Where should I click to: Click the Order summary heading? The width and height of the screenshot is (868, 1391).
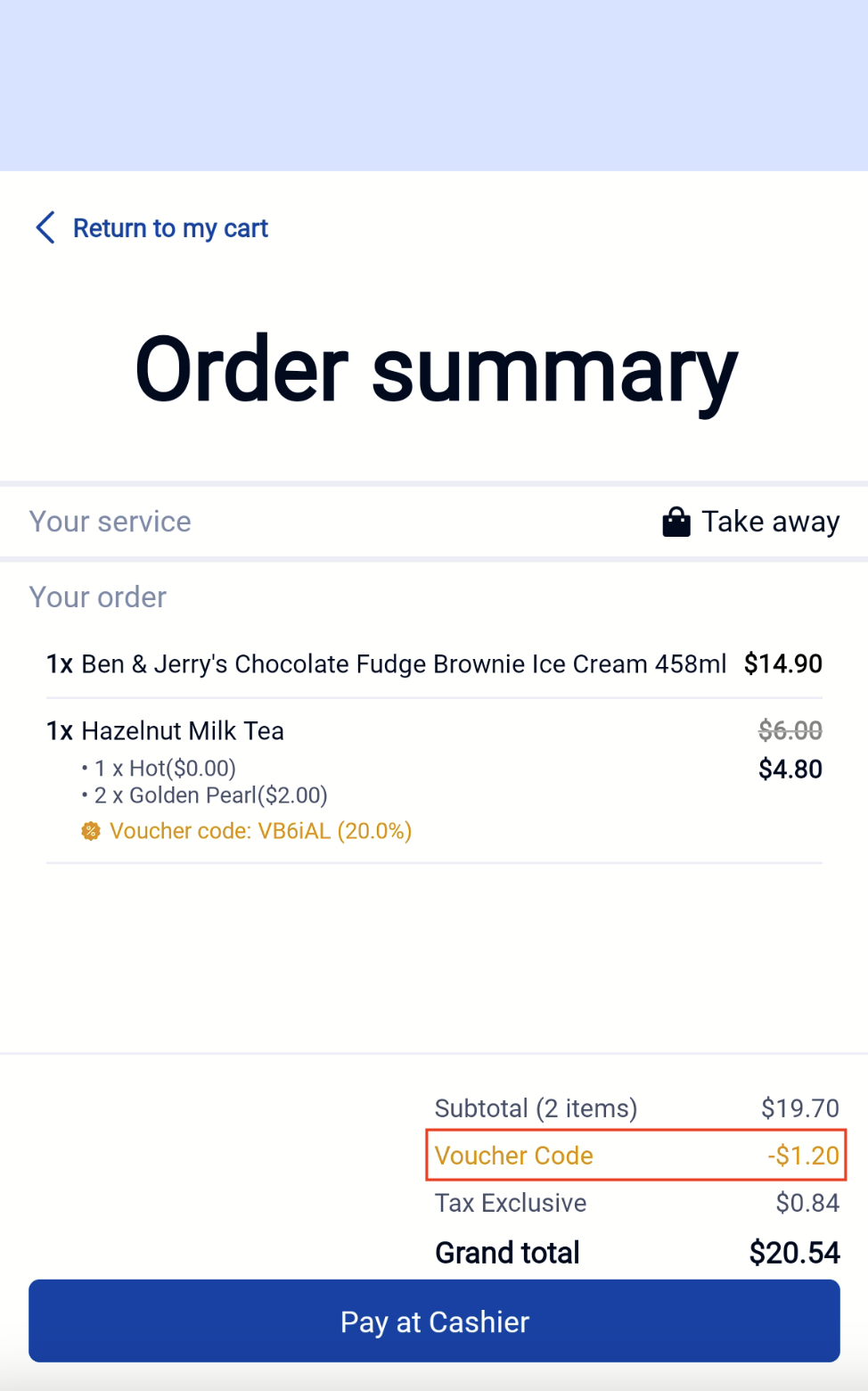point(436,369)
